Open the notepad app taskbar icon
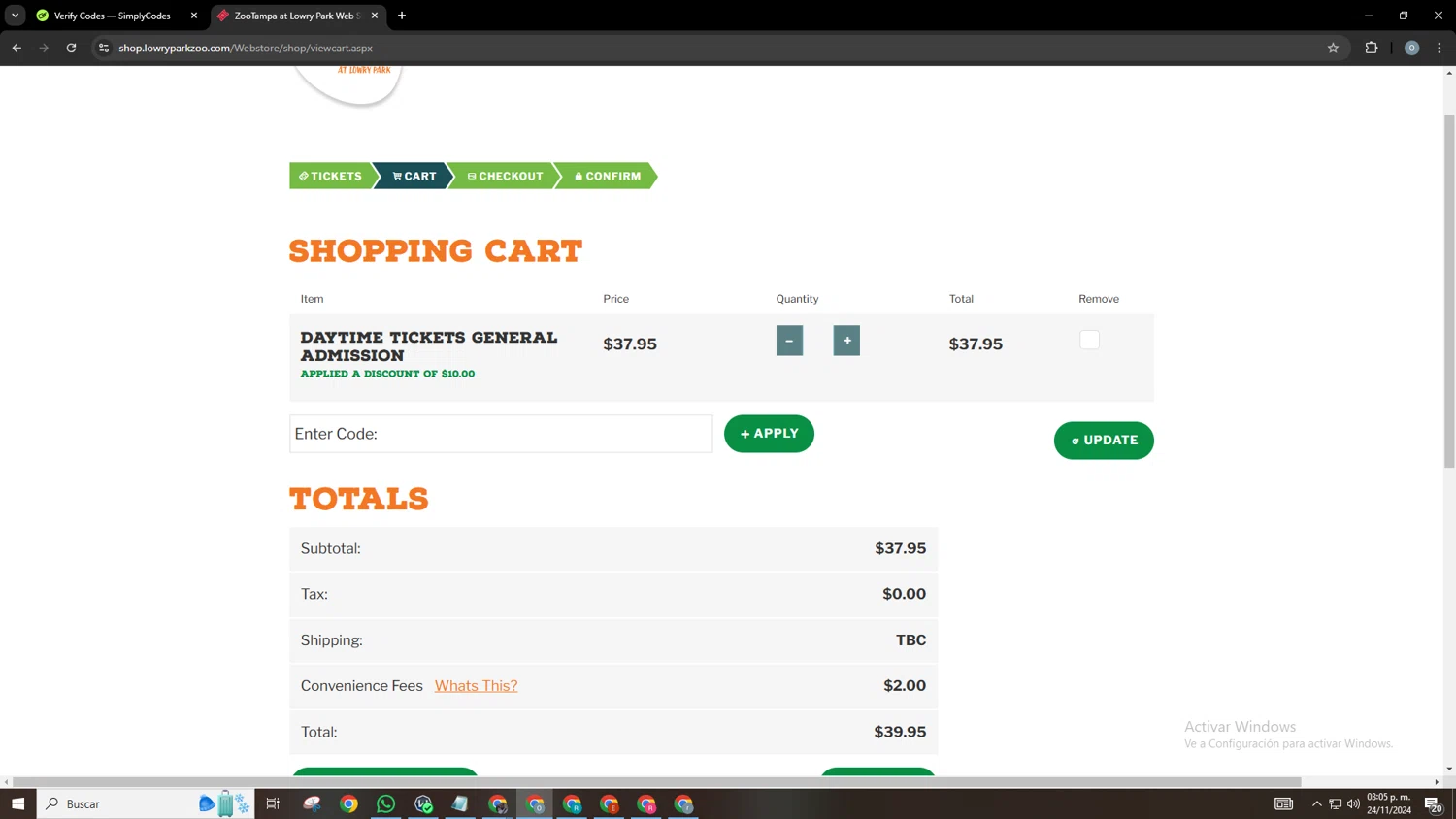The image size is (1456, 819). [460, 803]
